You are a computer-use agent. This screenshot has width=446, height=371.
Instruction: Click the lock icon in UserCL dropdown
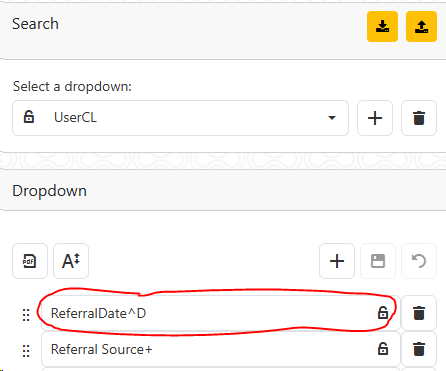tap(29, 117)
